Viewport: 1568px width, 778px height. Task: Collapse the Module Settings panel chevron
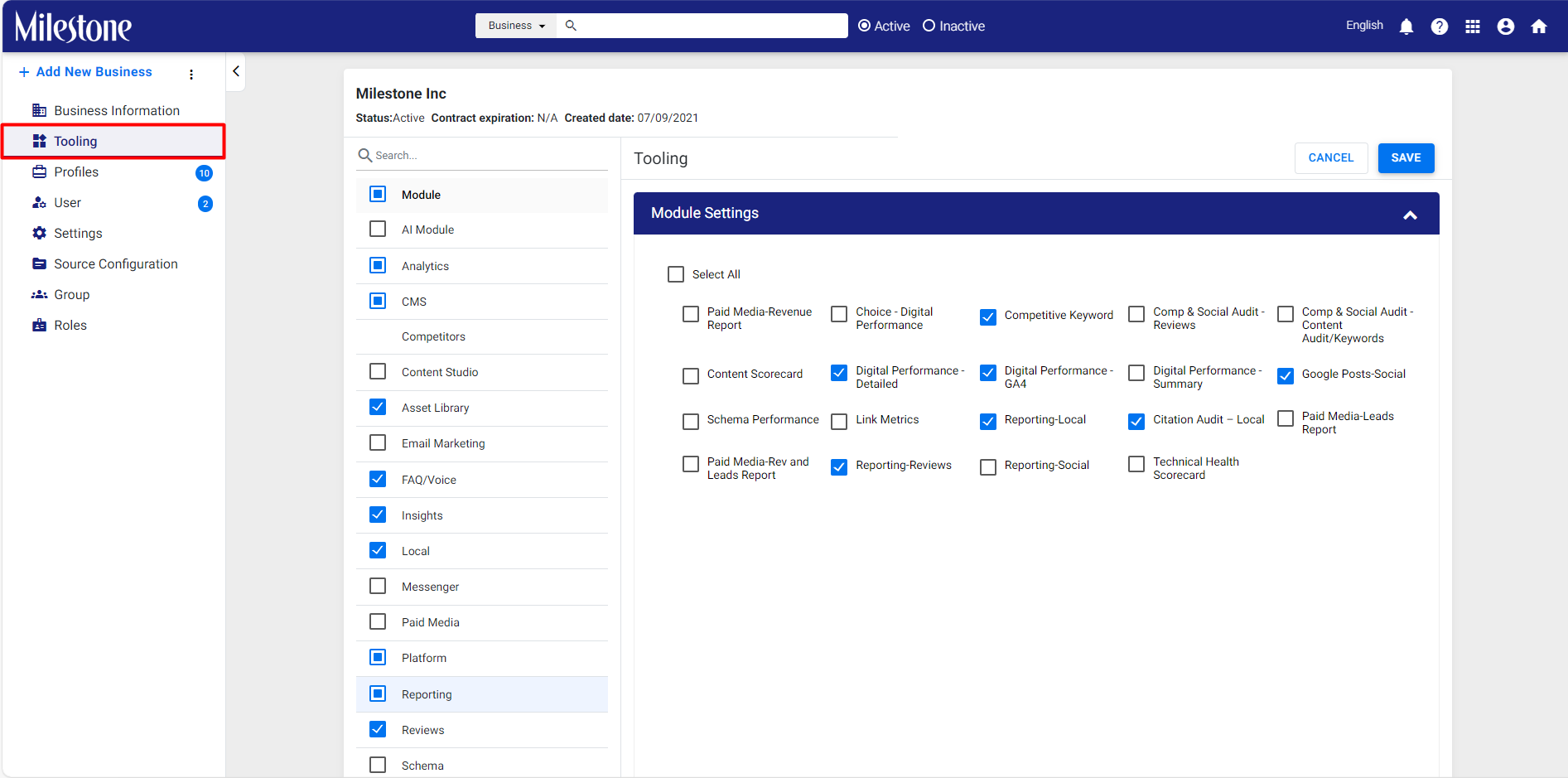click(x=1410, y=215)
